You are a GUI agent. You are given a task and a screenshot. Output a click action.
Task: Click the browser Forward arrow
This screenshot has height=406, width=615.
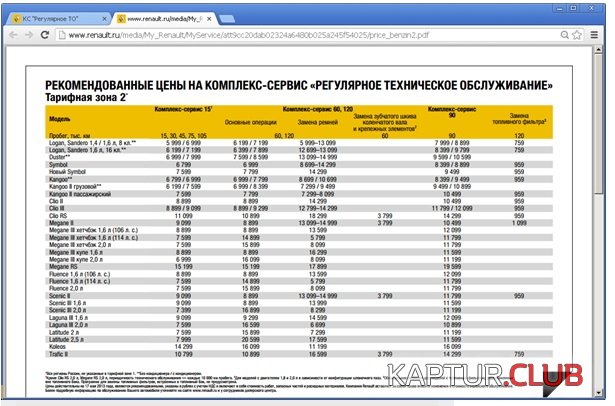tap(29, 35)
